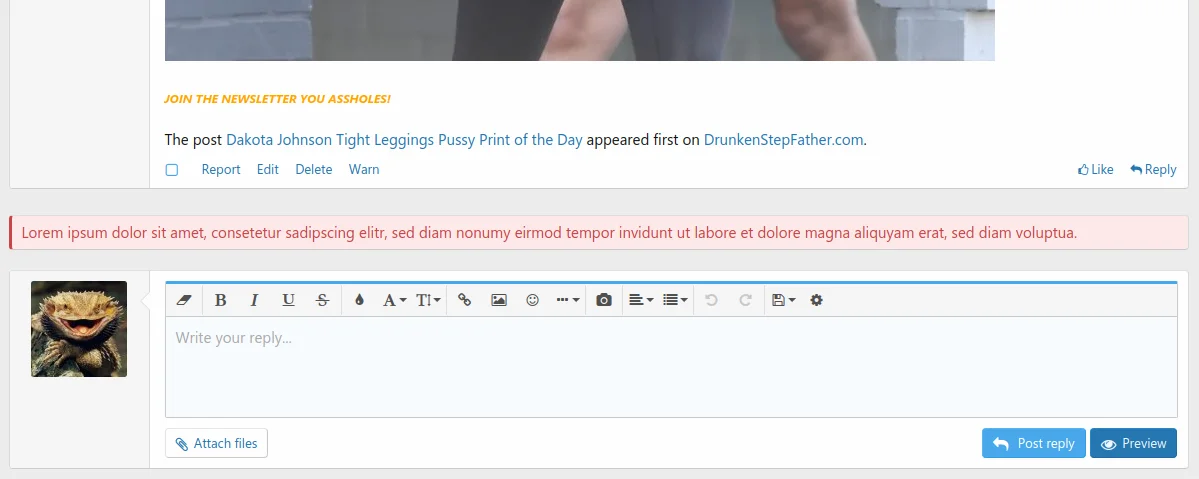Open the text alignment dropdown
The height and width of the screenshot is (479, 1199).
pyautogui.click(x=640, y=300)
